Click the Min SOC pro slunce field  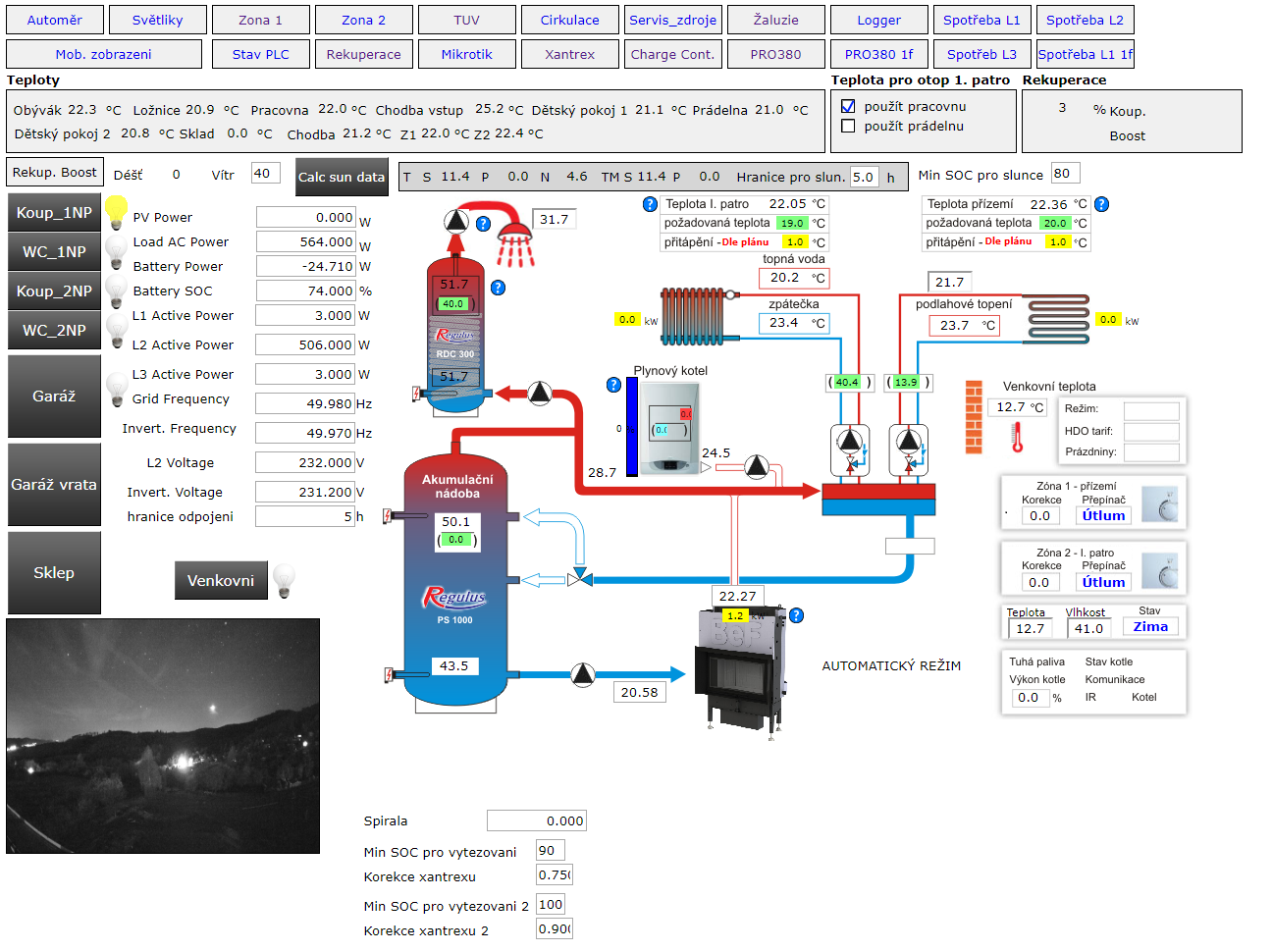[1065, 174]
